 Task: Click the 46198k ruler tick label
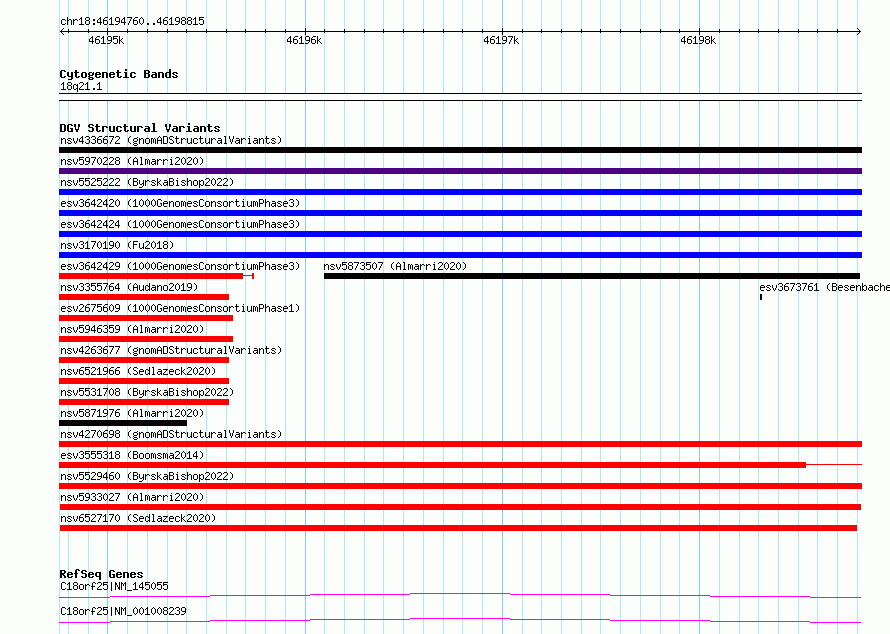click(698, 40)
